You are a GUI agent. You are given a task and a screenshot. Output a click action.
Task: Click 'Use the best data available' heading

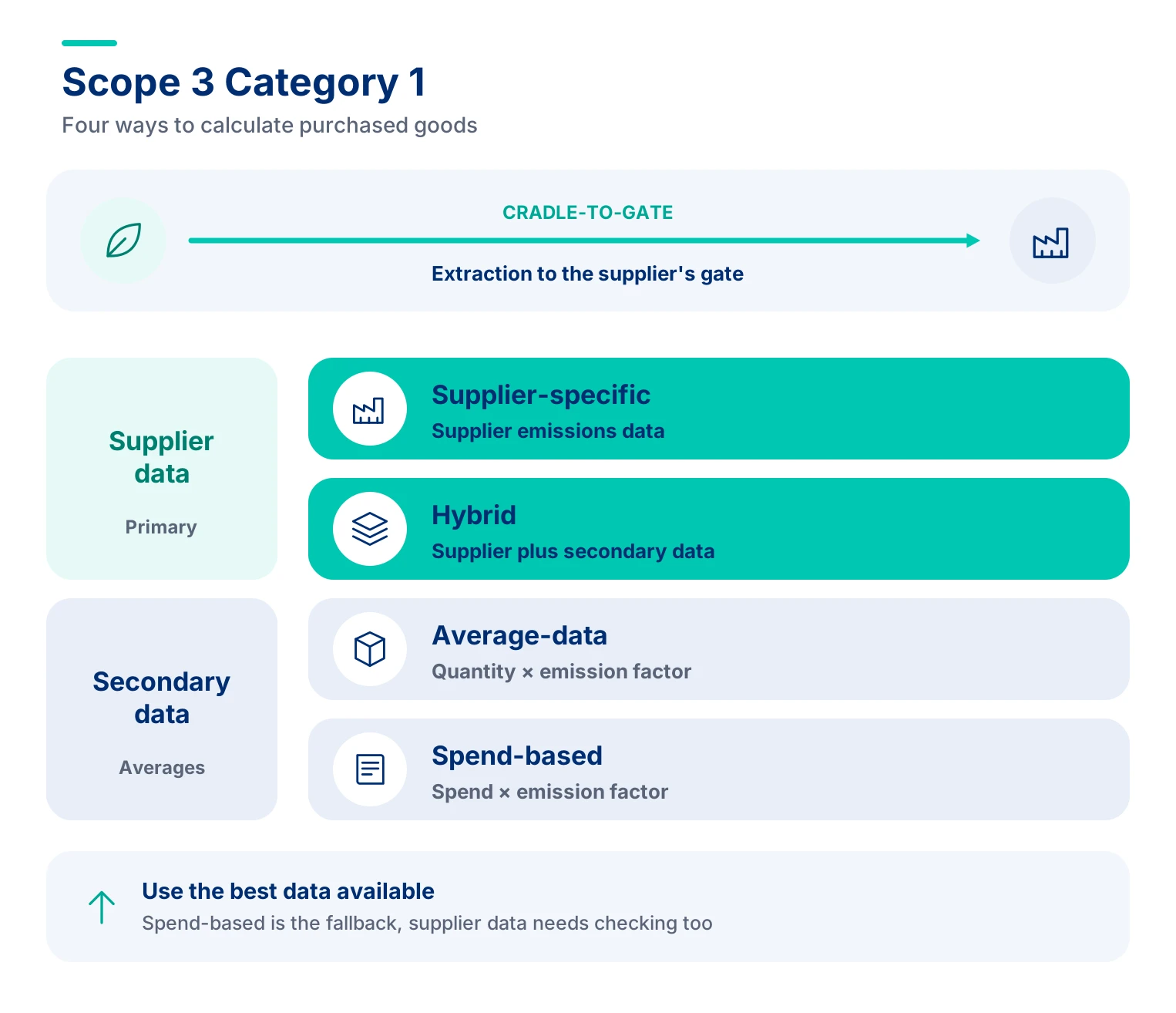[x=288, y=891]
